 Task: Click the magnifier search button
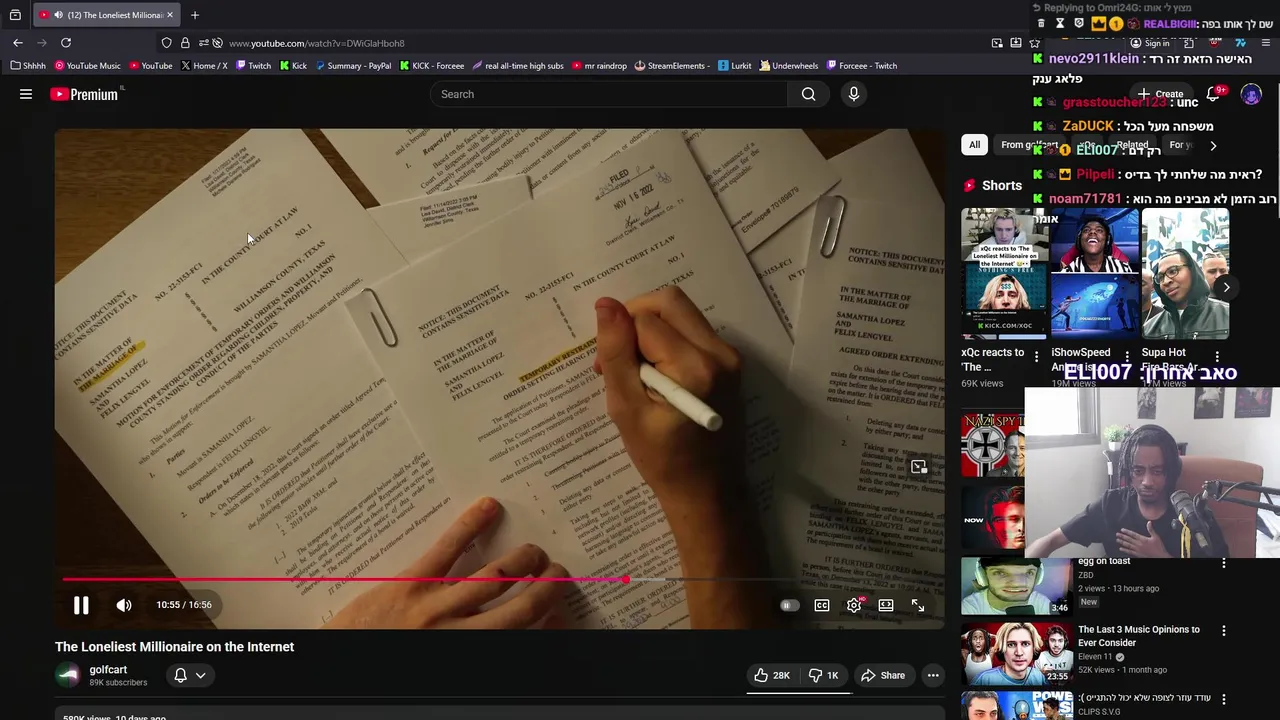click(x=808, y=94)
